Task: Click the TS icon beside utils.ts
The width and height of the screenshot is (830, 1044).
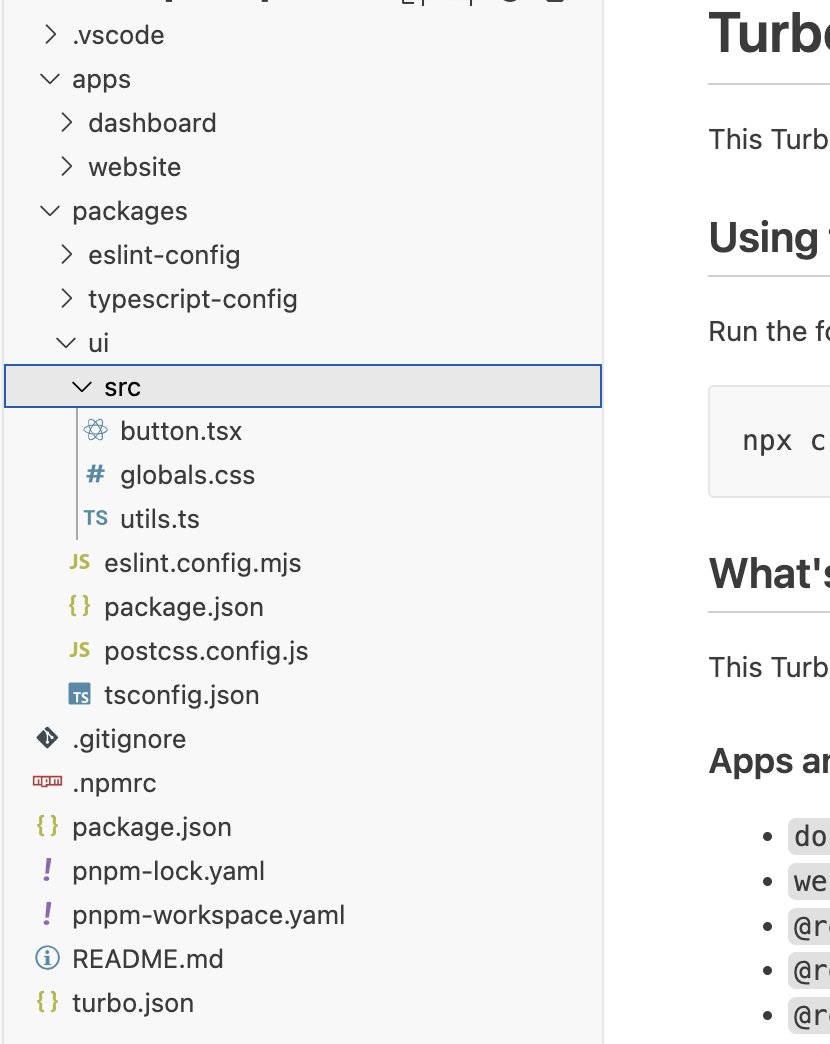Action: pyautogui.click(x=95, y=518)
